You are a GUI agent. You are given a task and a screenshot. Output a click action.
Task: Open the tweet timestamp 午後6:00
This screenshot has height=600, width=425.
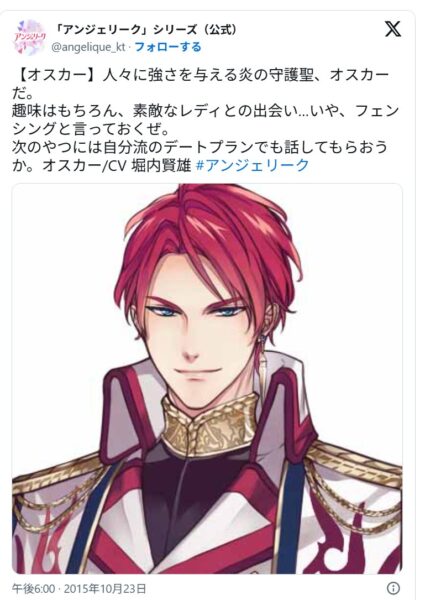click(33, 588)
